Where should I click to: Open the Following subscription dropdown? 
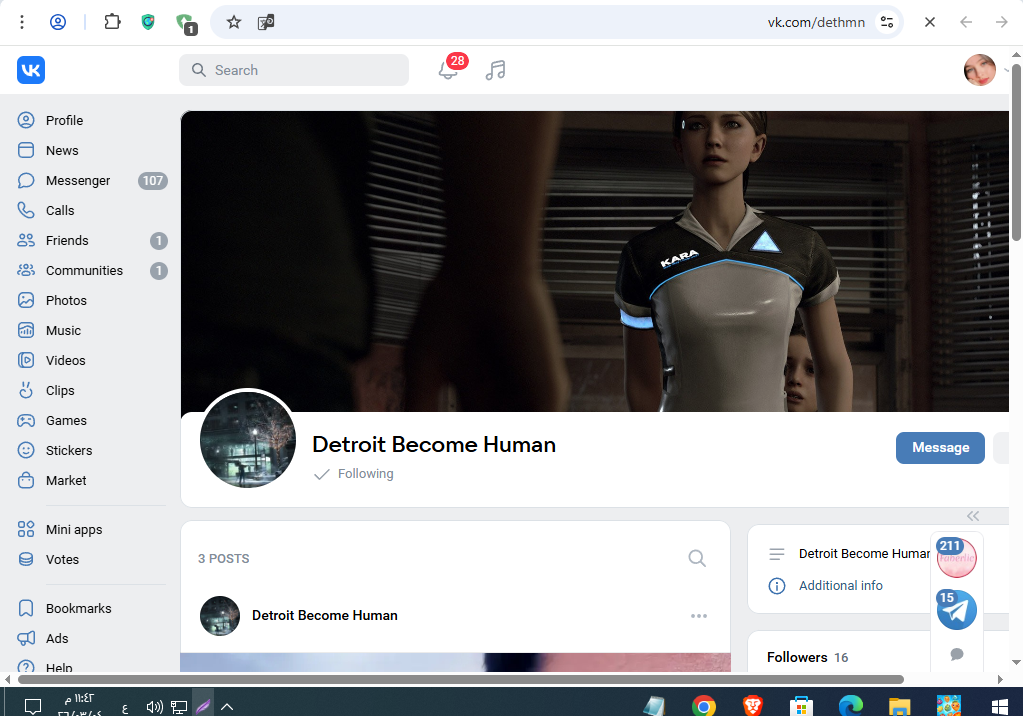pyautogui.click(x=354, y=474)
